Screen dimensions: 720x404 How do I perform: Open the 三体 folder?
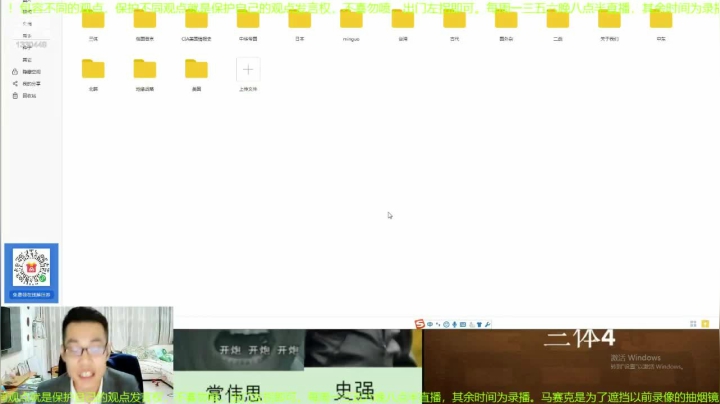93,20
